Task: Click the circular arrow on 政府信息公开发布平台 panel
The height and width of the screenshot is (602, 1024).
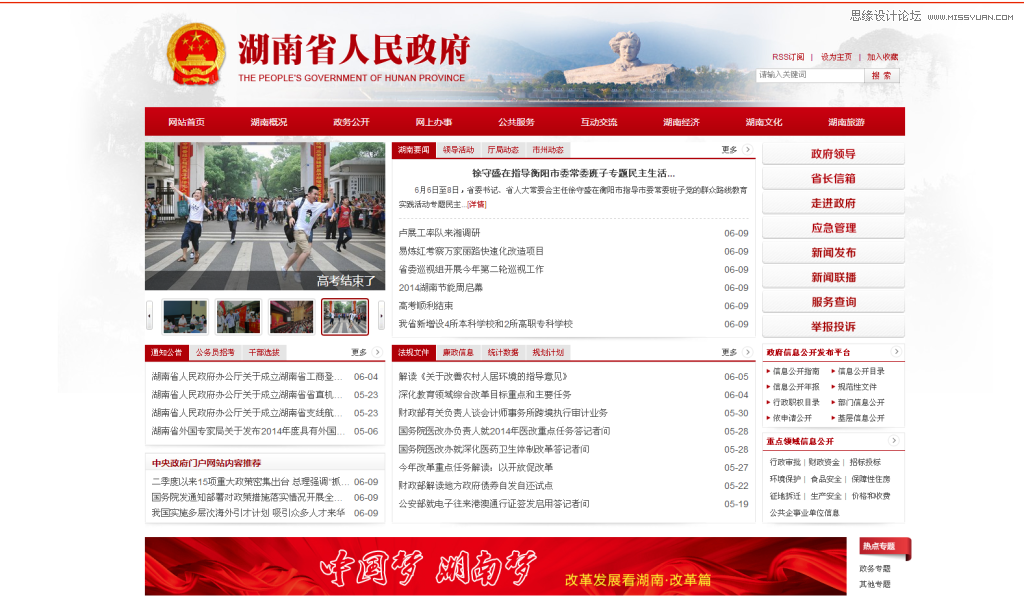Action: click(x=896, y=352)
